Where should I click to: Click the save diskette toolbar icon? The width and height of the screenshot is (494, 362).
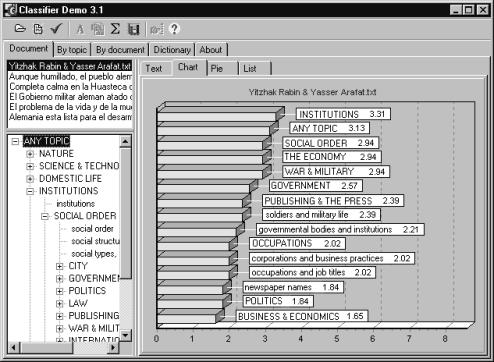click(x=134, y=29)
